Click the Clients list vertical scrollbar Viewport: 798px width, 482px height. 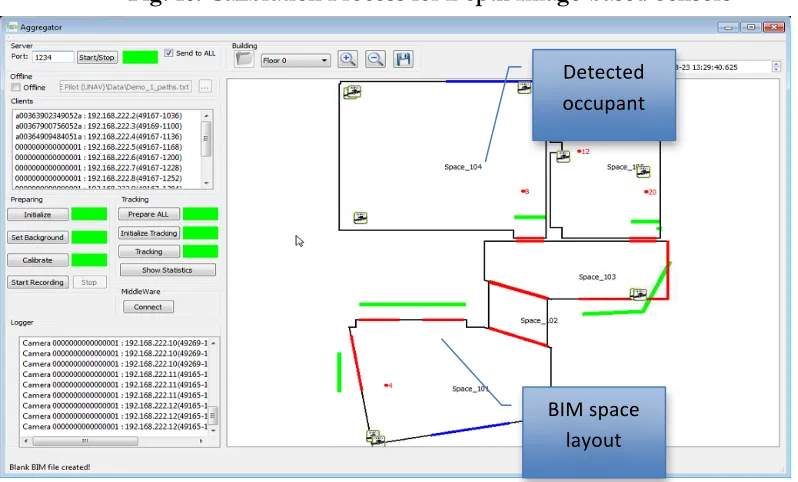pos(206,149)
